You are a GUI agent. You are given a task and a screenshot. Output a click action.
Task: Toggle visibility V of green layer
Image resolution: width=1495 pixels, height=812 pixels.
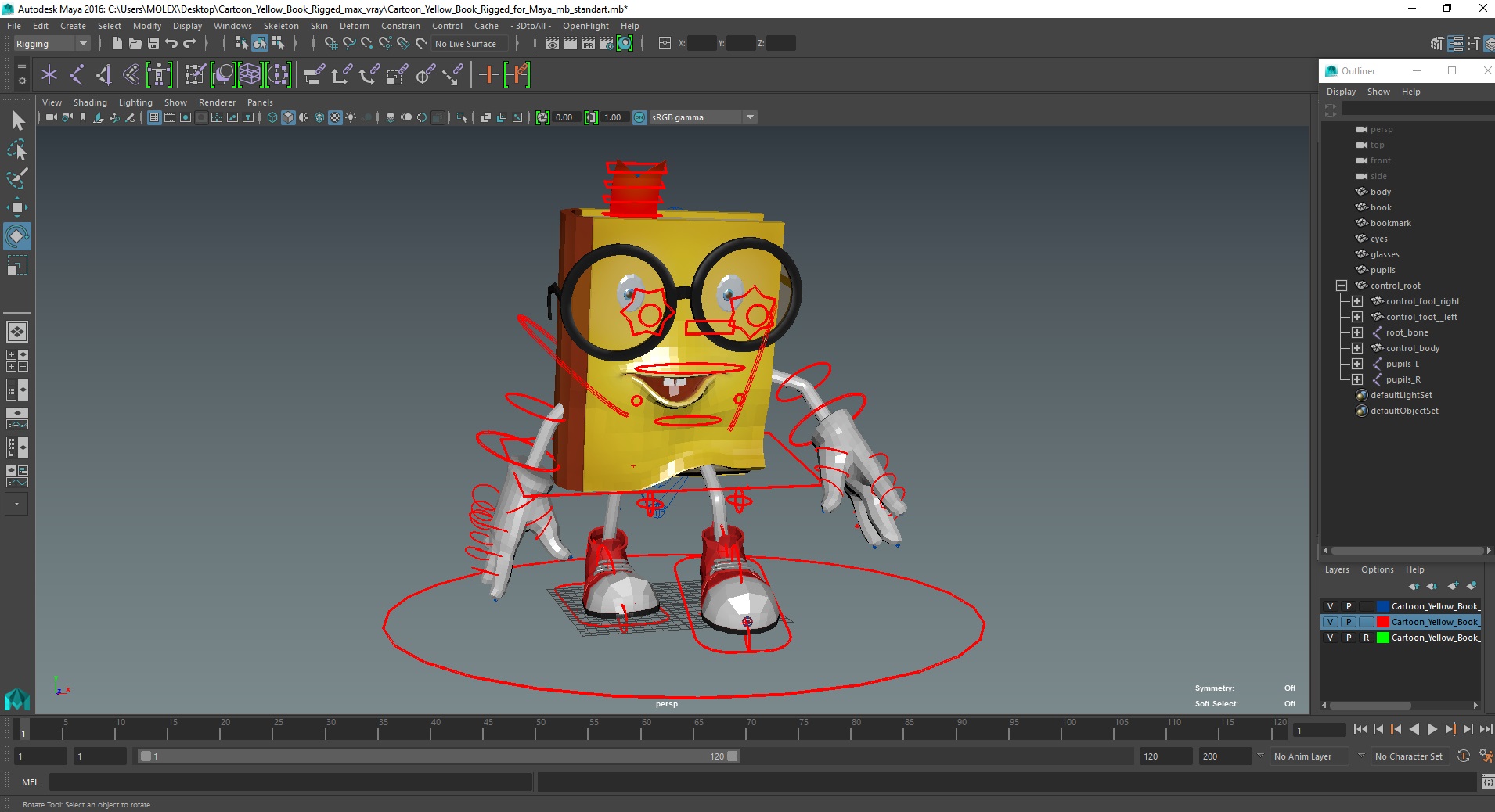coord(1330,638)
